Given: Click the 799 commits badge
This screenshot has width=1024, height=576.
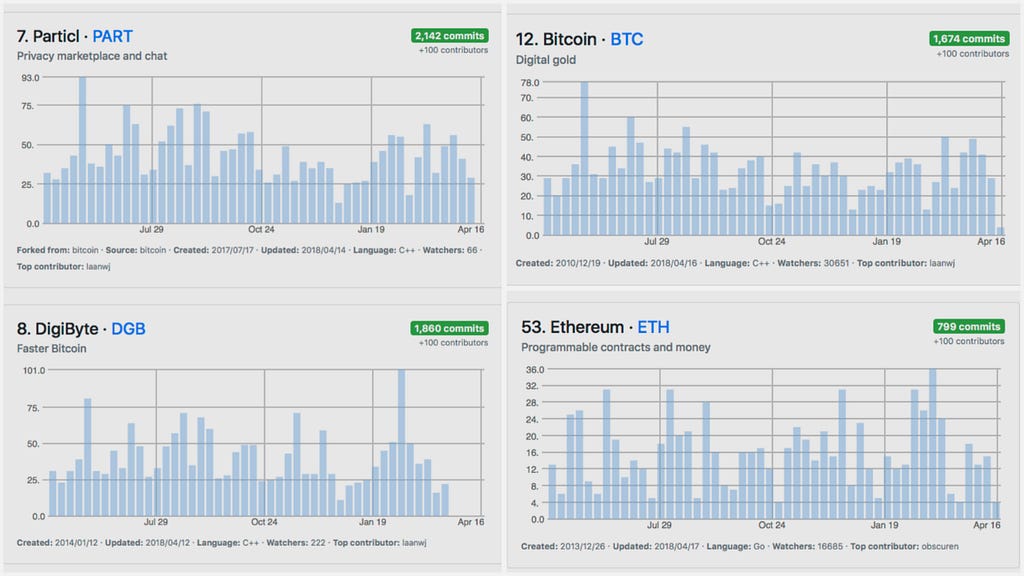Looking at the screenshot, I should (x=968, y=326).
